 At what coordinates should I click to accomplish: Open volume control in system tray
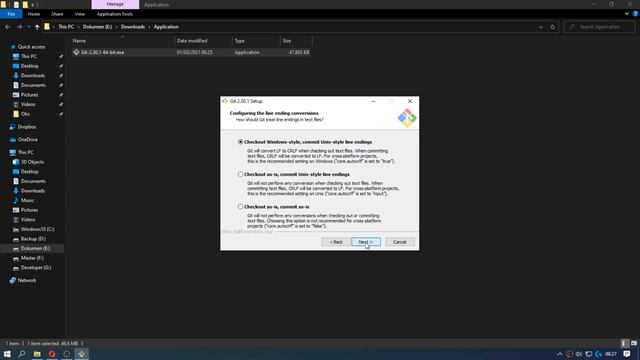578,354
